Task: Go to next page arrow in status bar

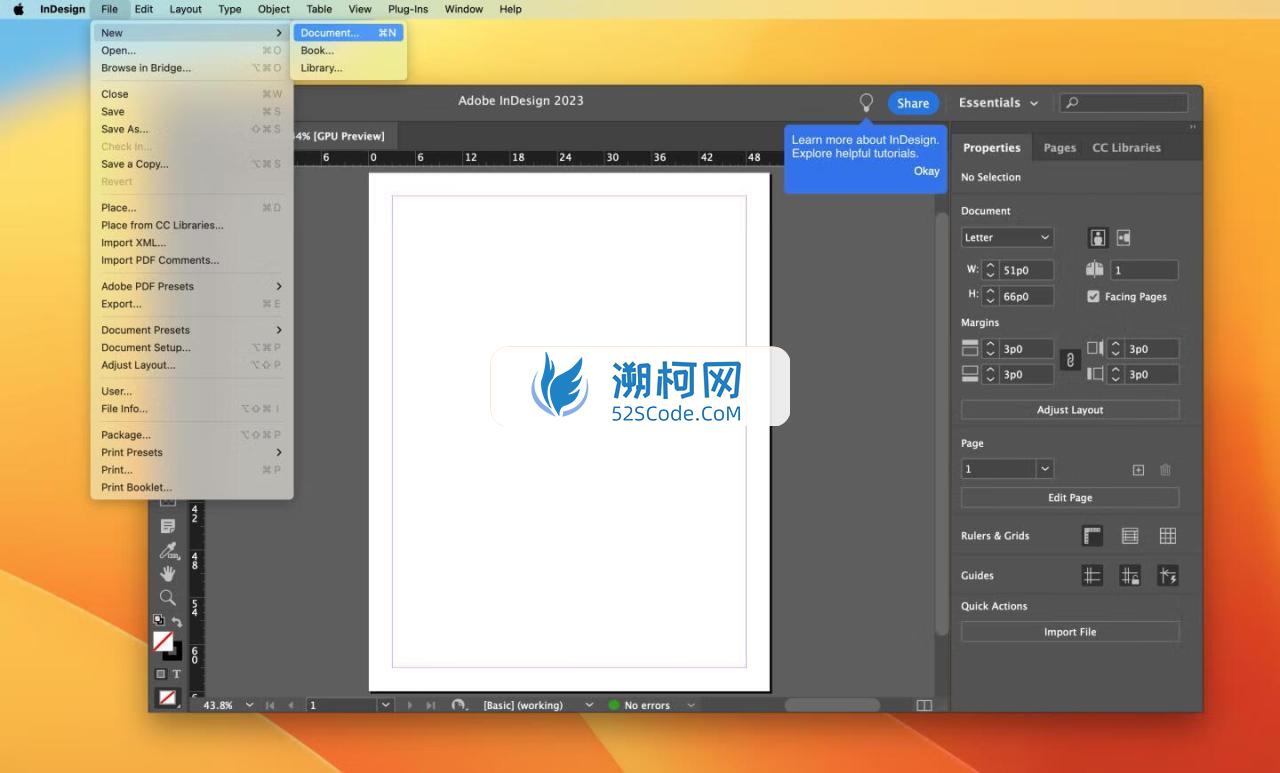Action: 410,705
